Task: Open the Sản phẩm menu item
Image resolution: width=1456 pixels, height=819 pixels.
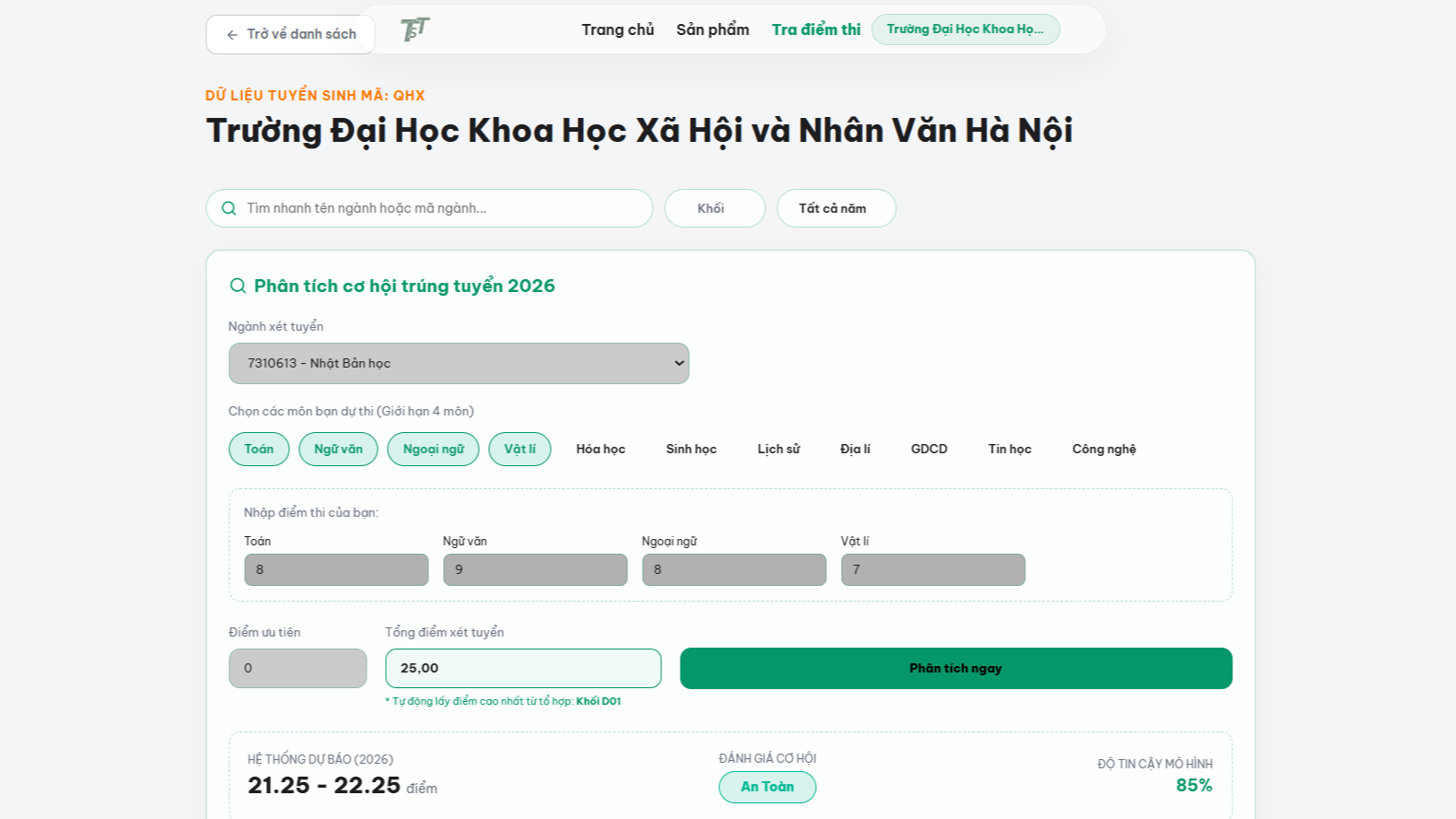Action: click(713, 29)
